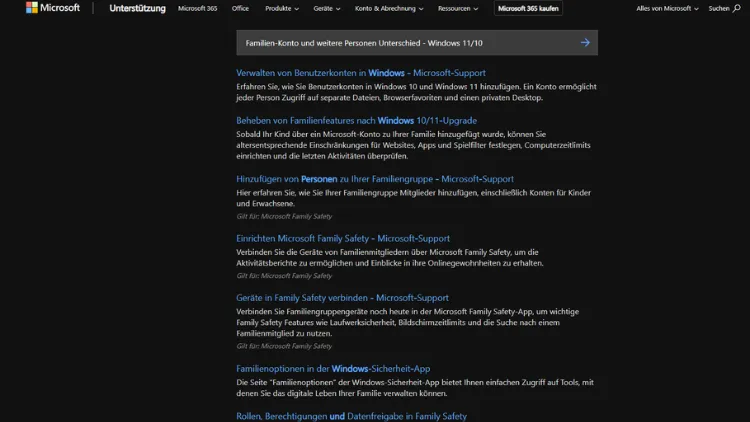Click 'Gilt für' label under Hinzufügen von Personen
This screenshot has width=750, height=422.
point(284,216)
